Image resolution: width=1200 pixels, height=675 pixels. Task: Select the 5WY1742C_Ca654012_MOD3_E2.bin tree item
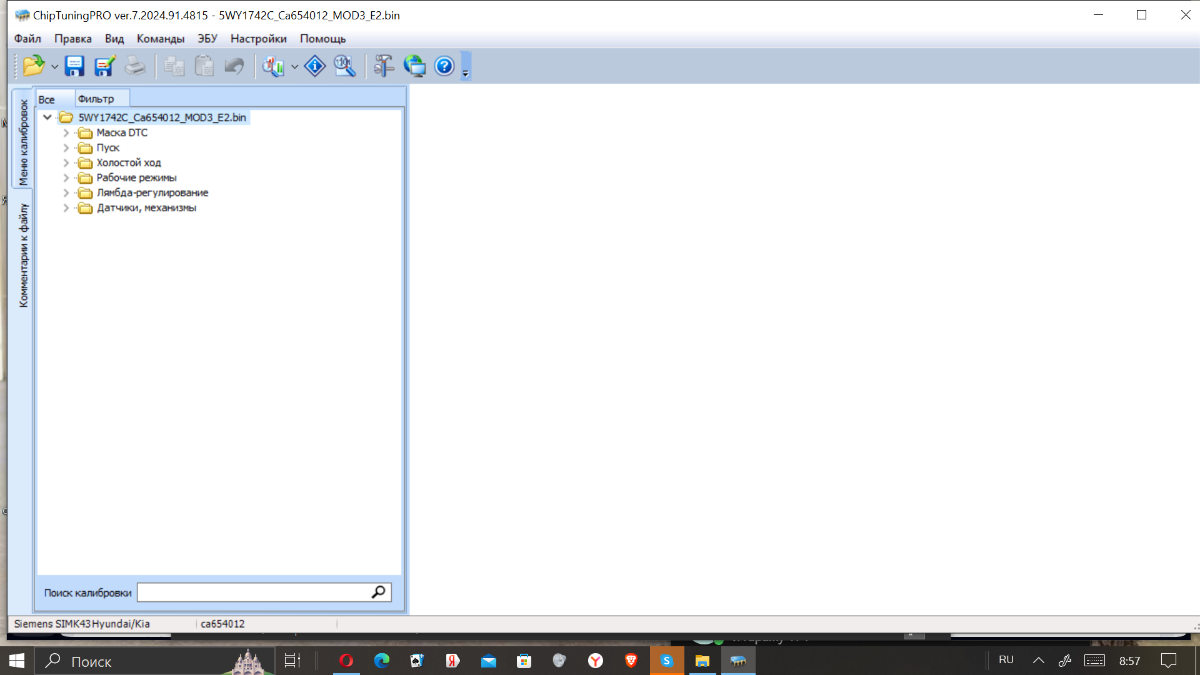pos(162,117)
